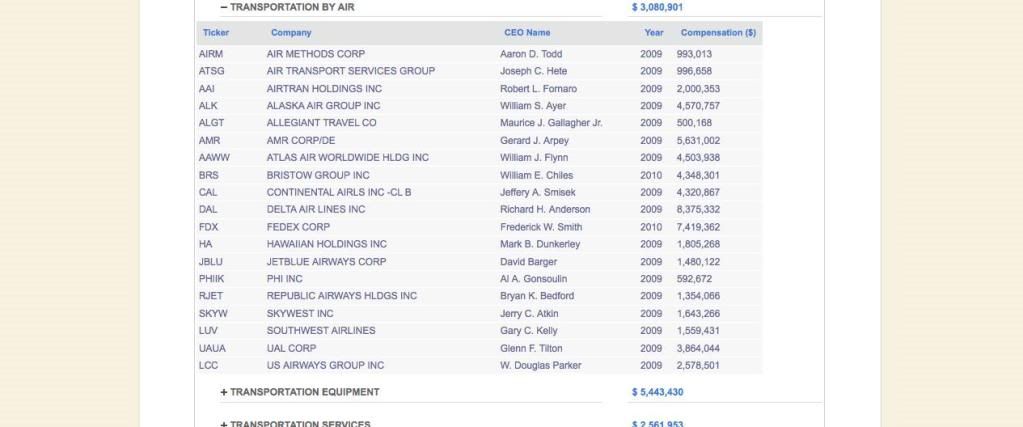Select CEO Maurice J. Gallagher Jr.
Screen dimensions: 1023x427
(x=551, y=123)
